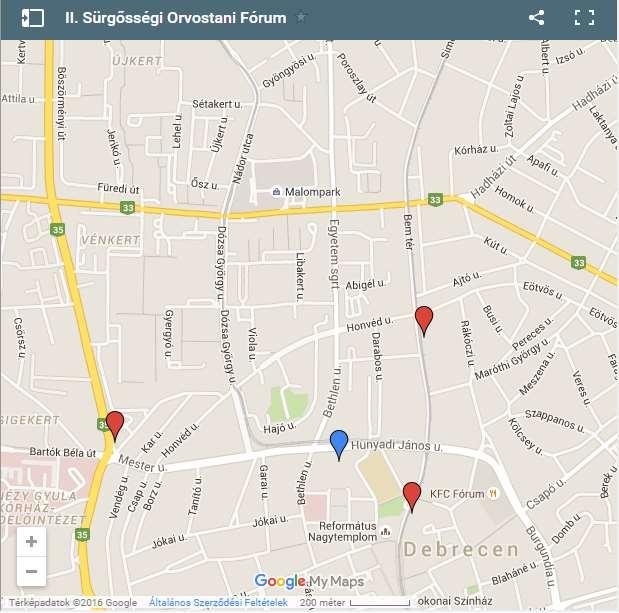This screenshot has height=613, width=619.
Task: View the map in full screen
Action: [584, 18]
